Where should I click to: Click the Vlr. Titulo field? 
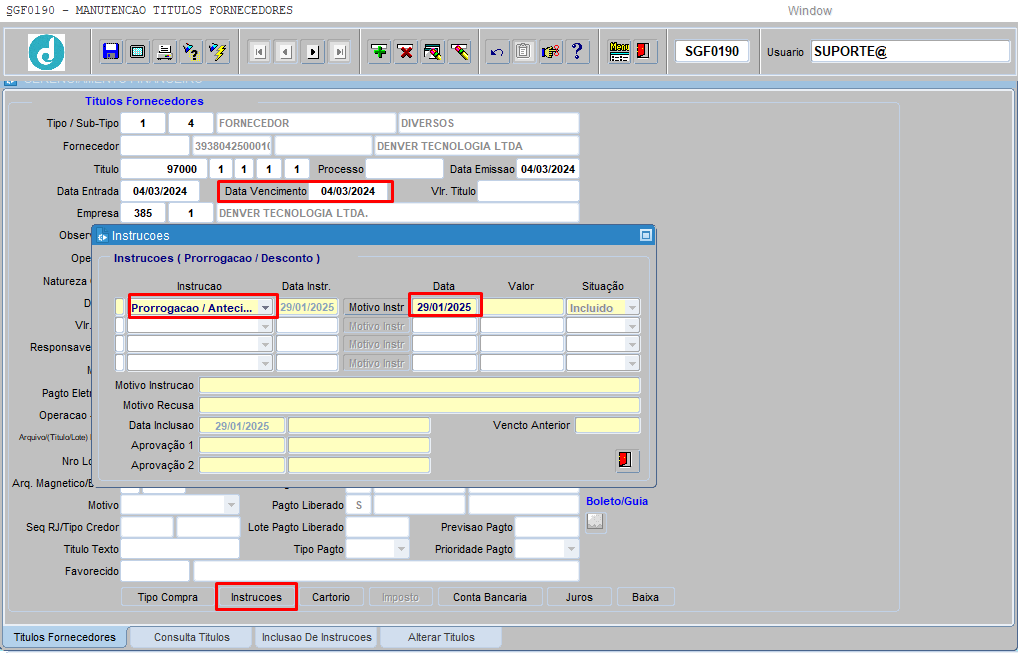click(x=528, y=191)
